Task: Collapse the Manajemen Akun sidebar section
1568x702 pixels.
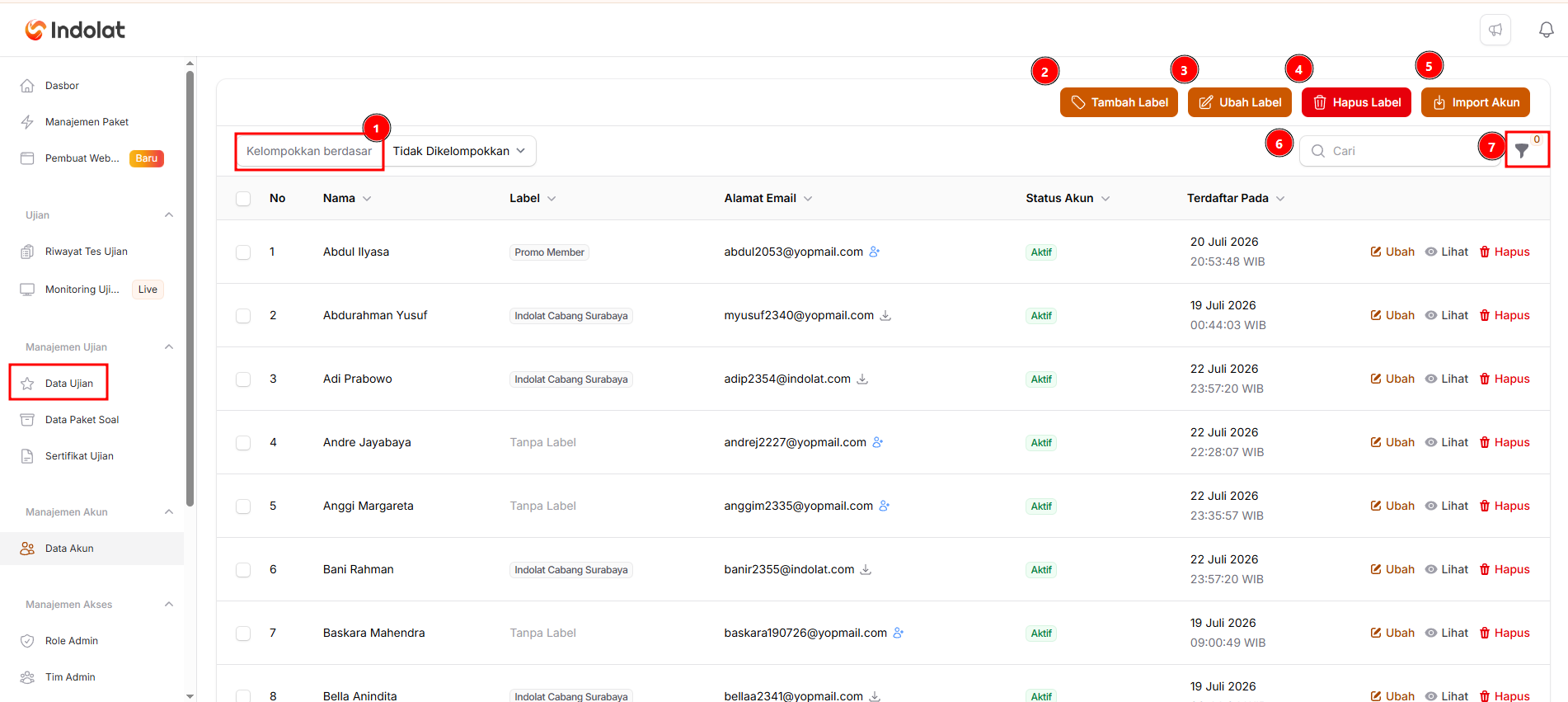Action: [x=169, y=511]
